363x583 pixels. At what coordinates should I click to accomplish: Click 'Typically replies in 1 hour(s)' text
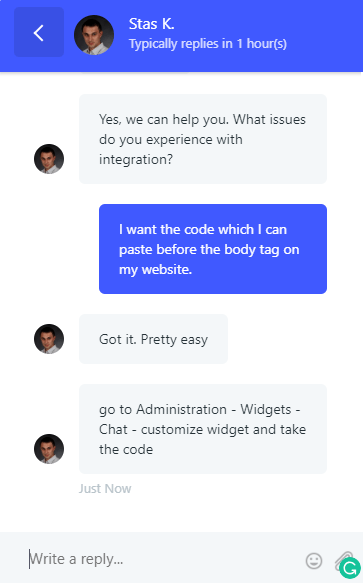click(x=208, y=44)
